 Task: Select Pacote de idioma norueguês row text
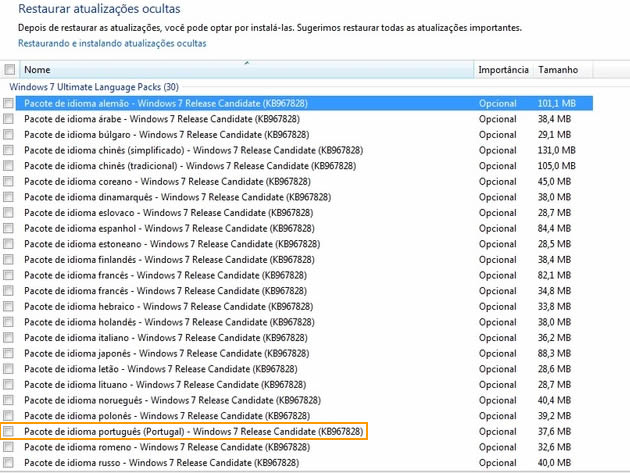(172, 400)
